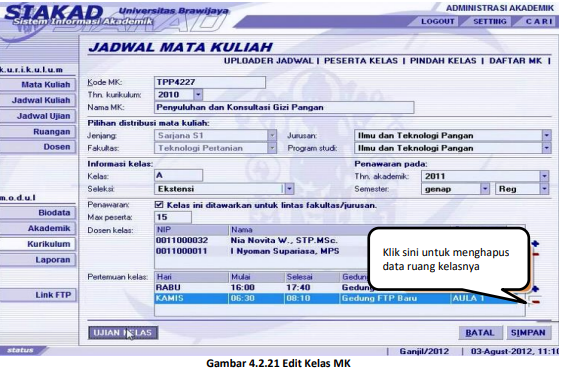Click the Mulai column header
561x371 pixels.
pos(257,277)
